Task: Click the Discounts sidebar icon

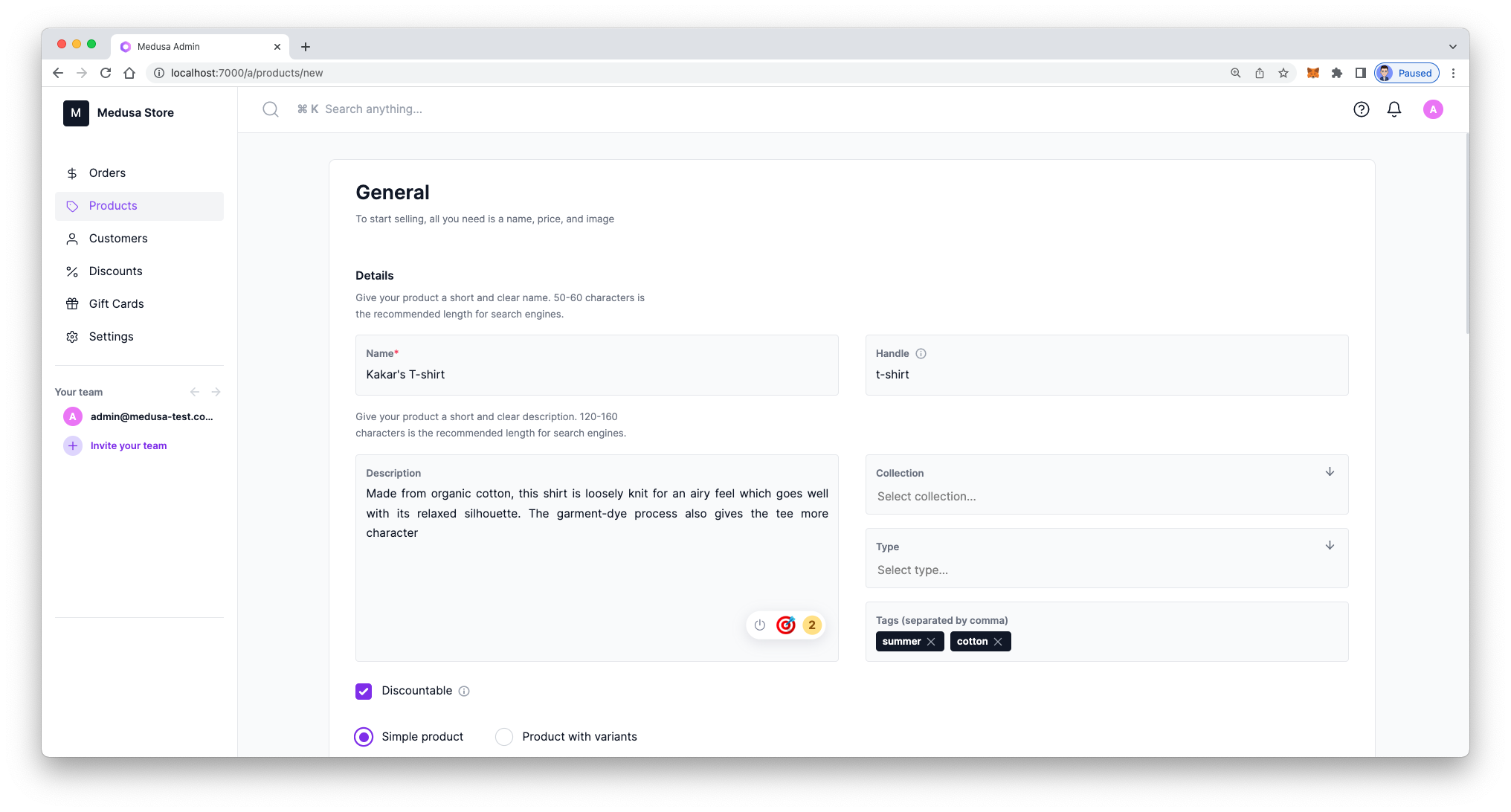Action: pyautogui.click(x=72, y=271)
